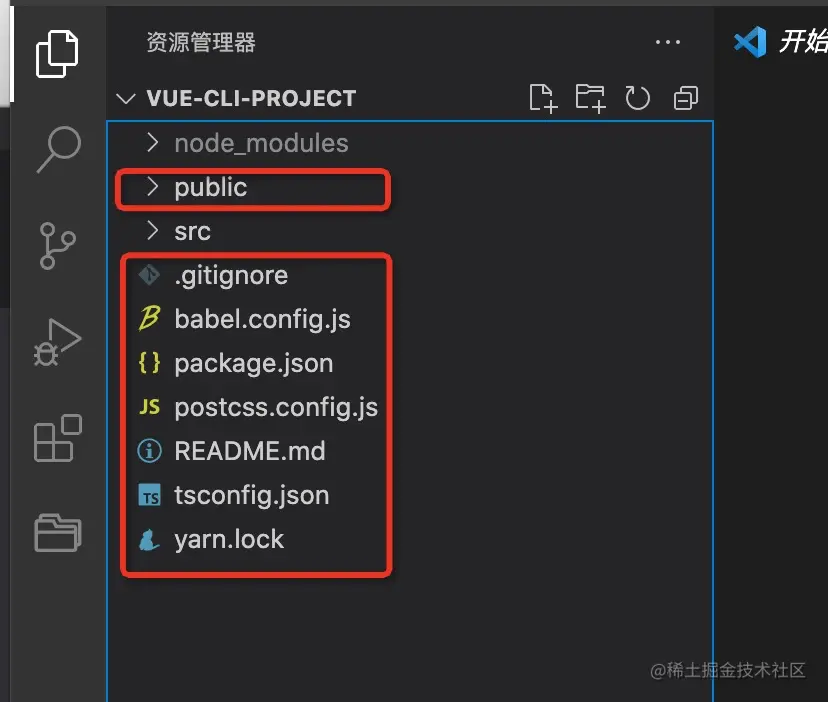Viewport: 828px width, 702px height.
Task: Click the New File icon
Action: coord(542,98)
